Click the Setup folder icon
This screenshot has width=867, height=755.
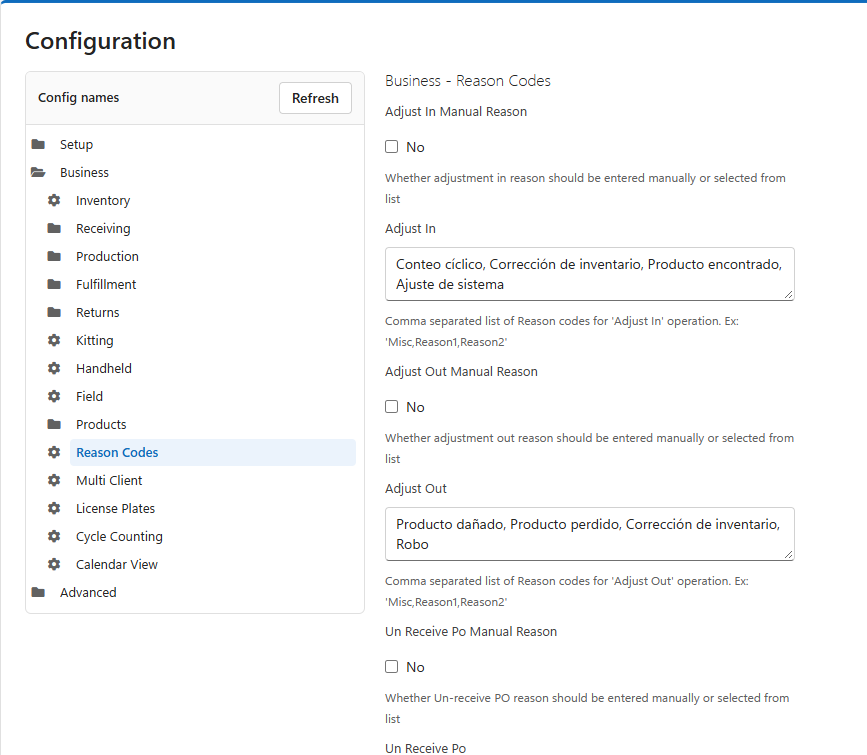click(x=38, y=144)
